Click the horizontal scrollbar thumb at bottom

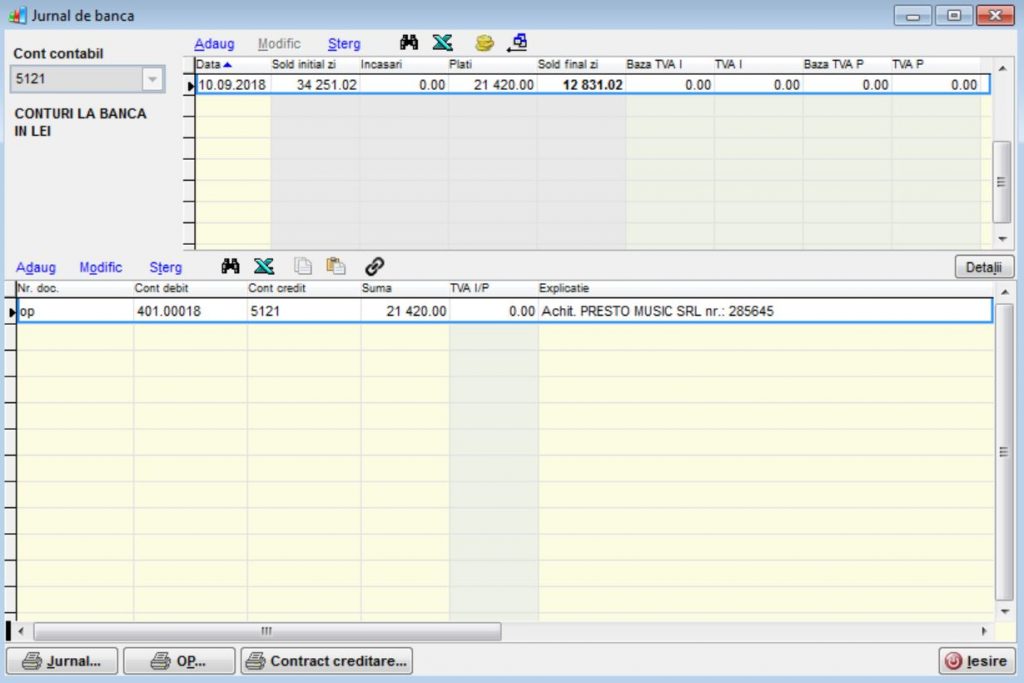[266, 631]
